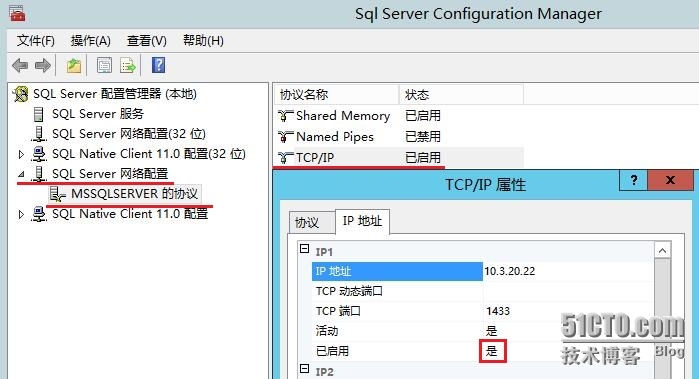Open the 查看(V) menu
Screen dimensions: 699x379
point(147,41)
